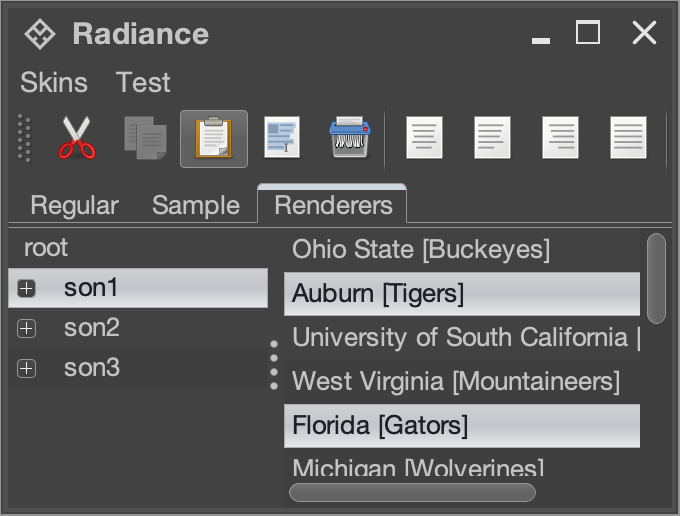680x516 pixels.
Task: Maximize the Radiance window
Action: pos(588,32)
